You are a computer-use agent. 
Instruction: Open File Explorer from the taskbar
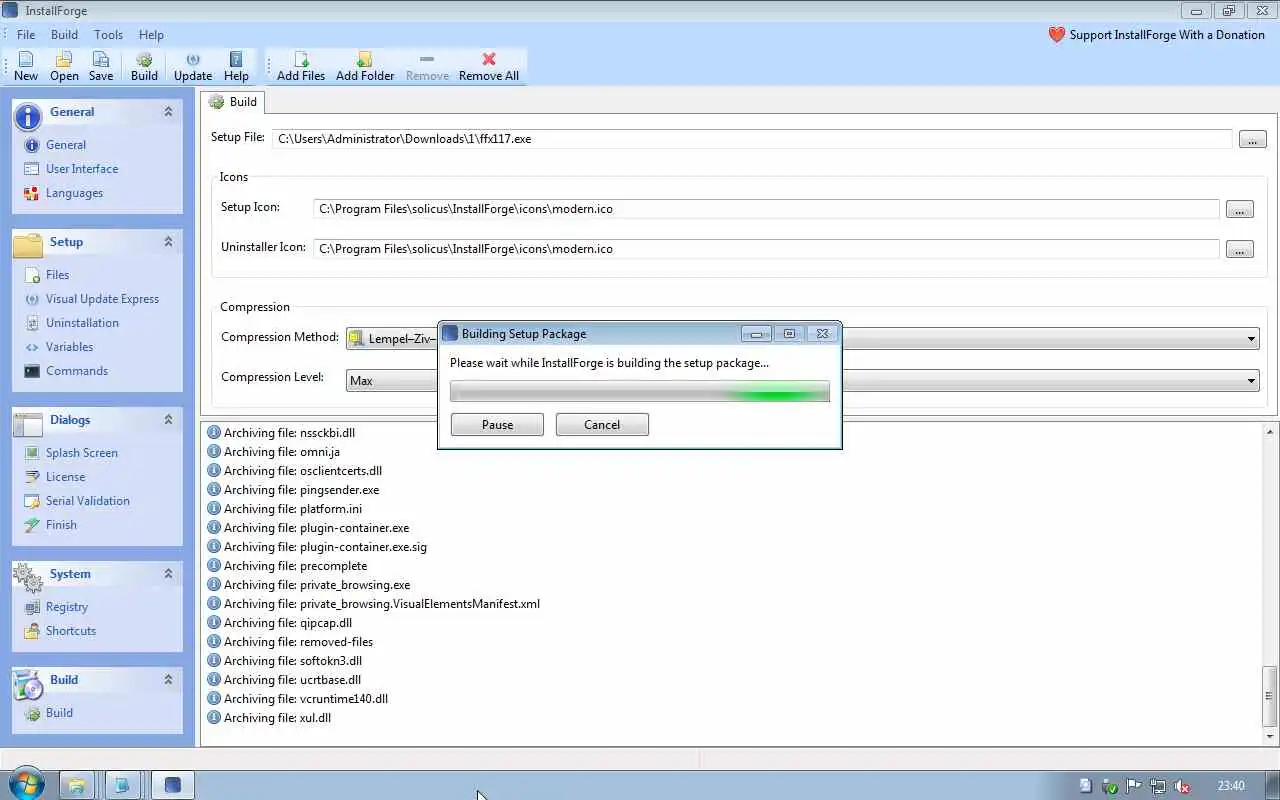[77, 785]
